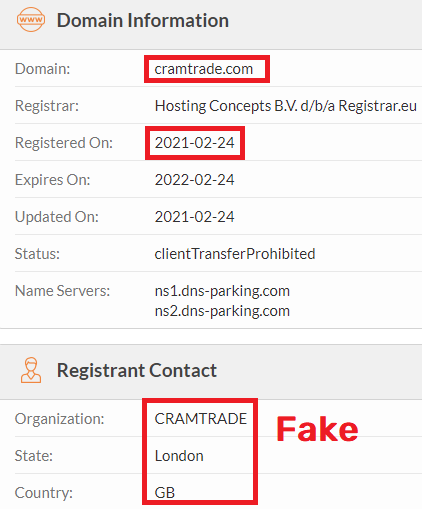Click the Domain Information heading
The image size is (422, 509).
pos(143,20)
